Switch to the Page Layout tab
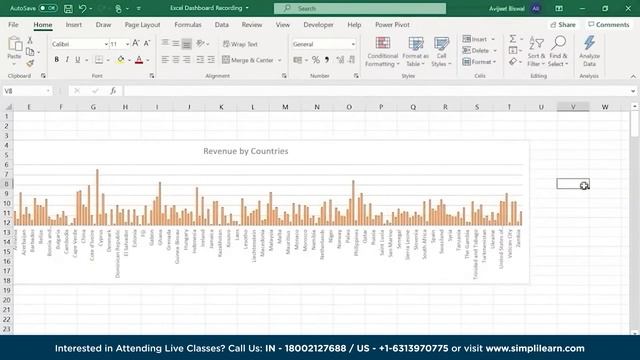 [142, 24]
